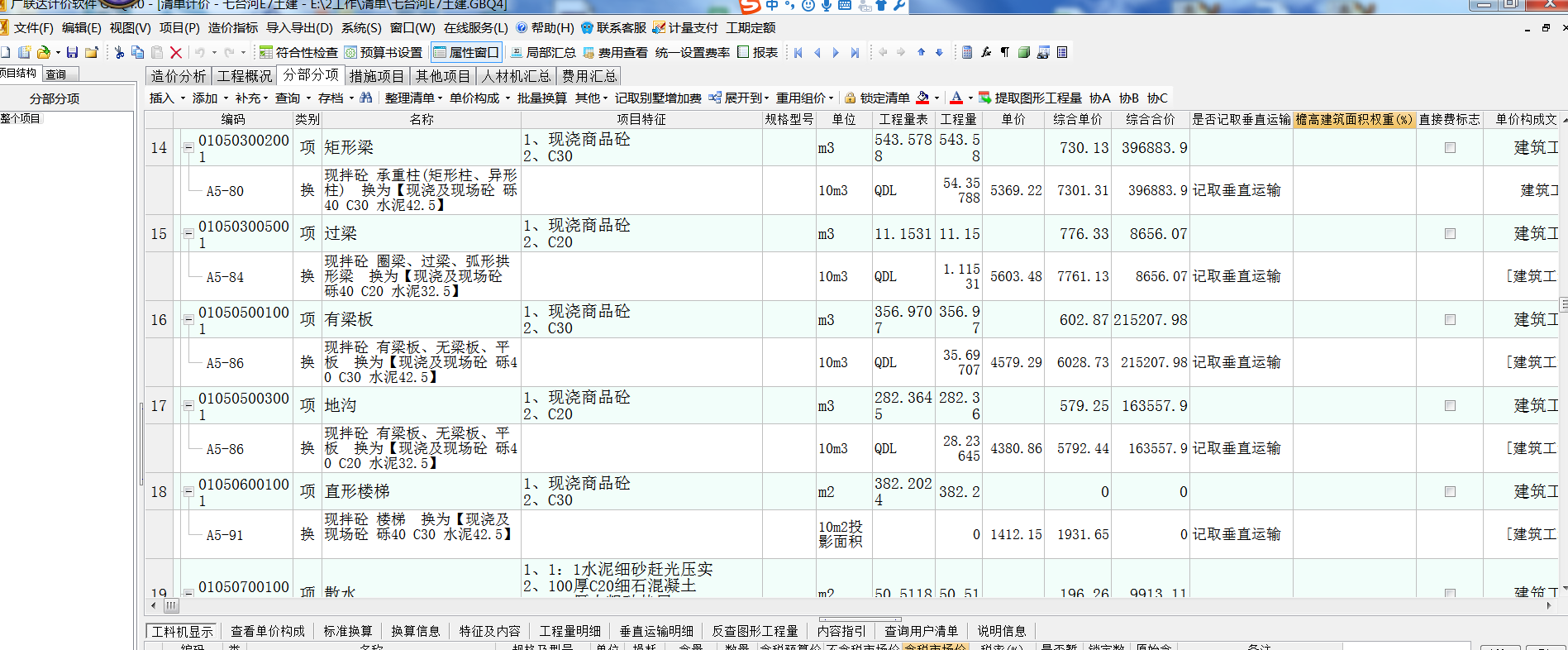1568x650 pixels.
Task: Click the scissors Cut icon
Action: click(119, 52)
